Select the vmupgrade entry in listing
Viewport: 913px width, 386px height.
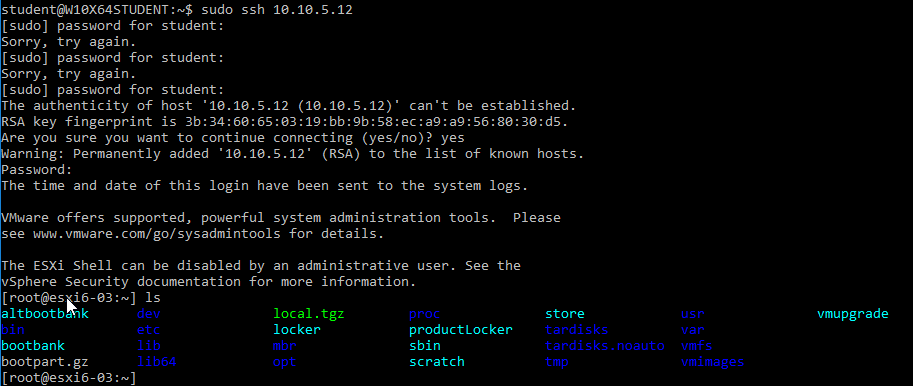852,314
